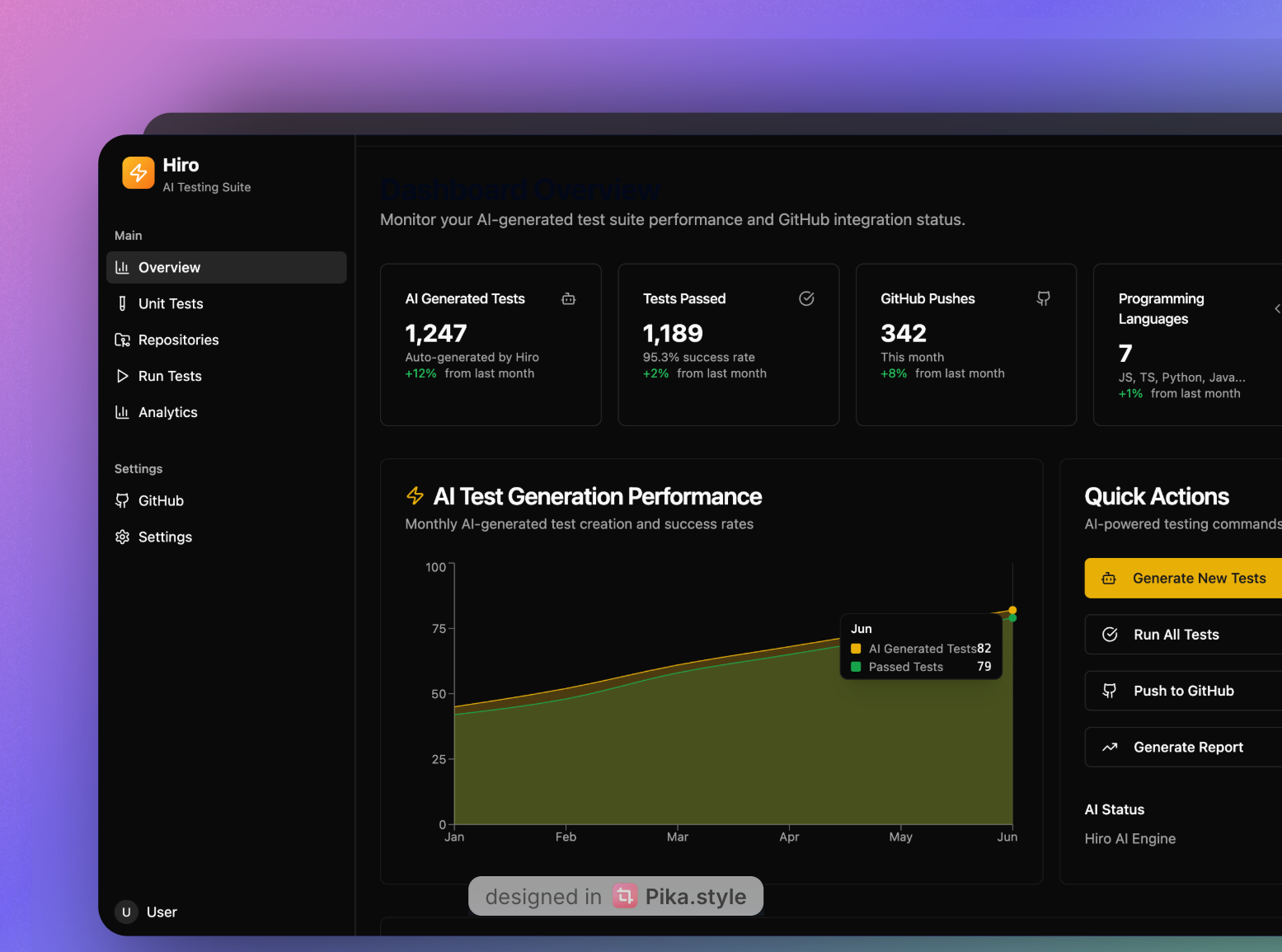Screen dimensions: 1282x952
Task: Click the gear icon next to Settings
Action: click(122, 537)
